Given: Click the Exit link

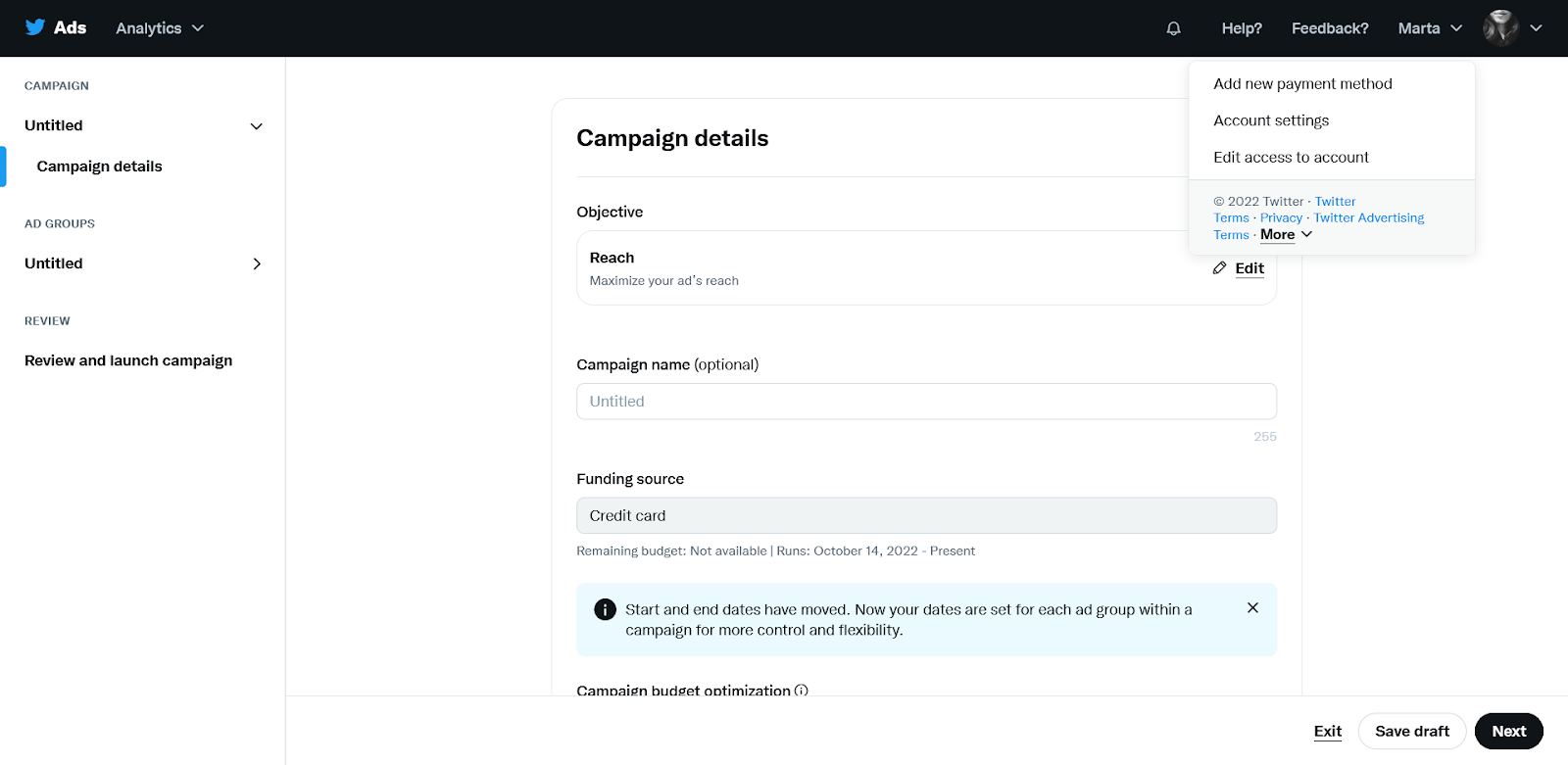Looking at the screenshot, I should [x=1327, y=731].
